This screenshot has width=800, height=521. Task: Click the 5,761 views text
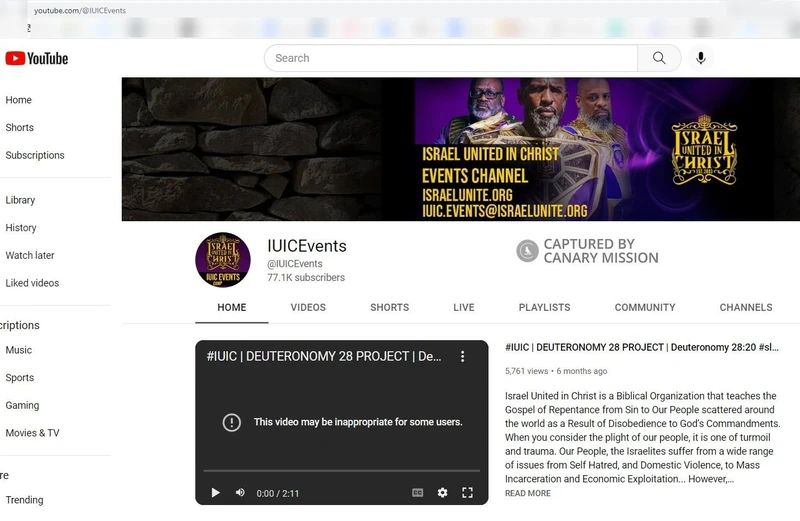pyautogui.click(x=527, y=371)
